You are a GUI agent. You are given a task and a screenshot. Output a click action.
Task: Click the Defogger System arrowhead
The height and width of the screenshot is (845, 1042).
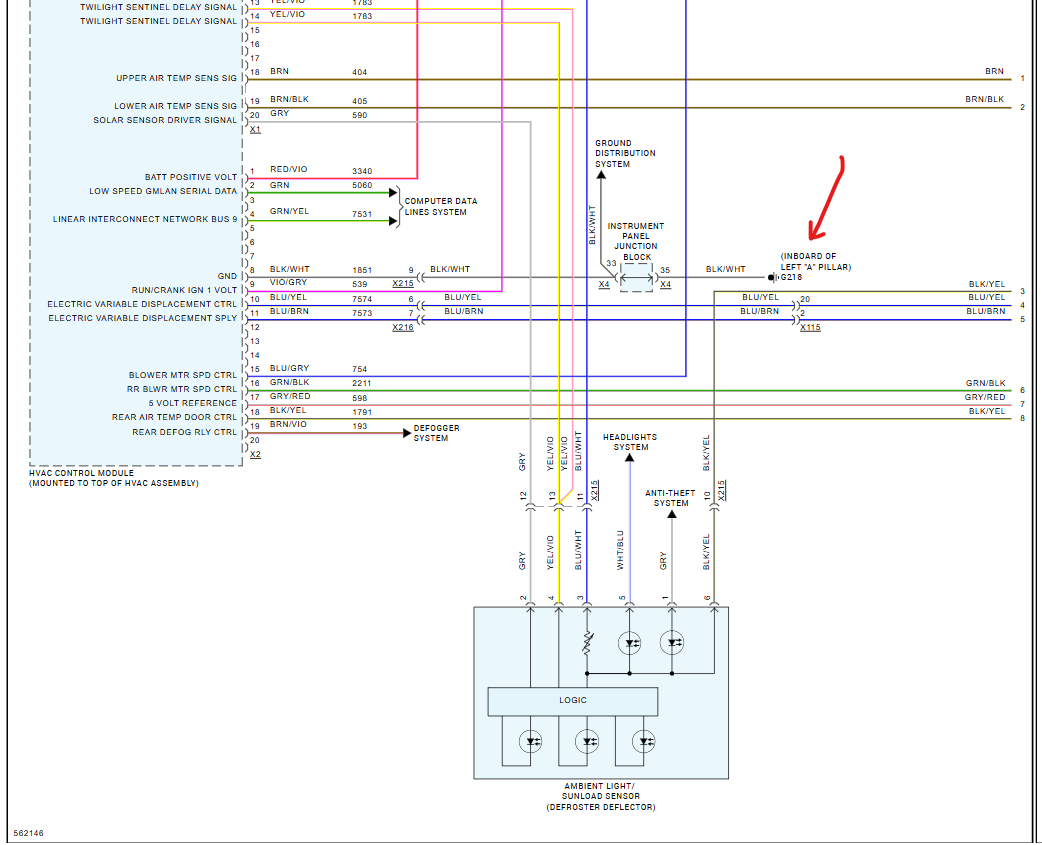tap(407, 433)
